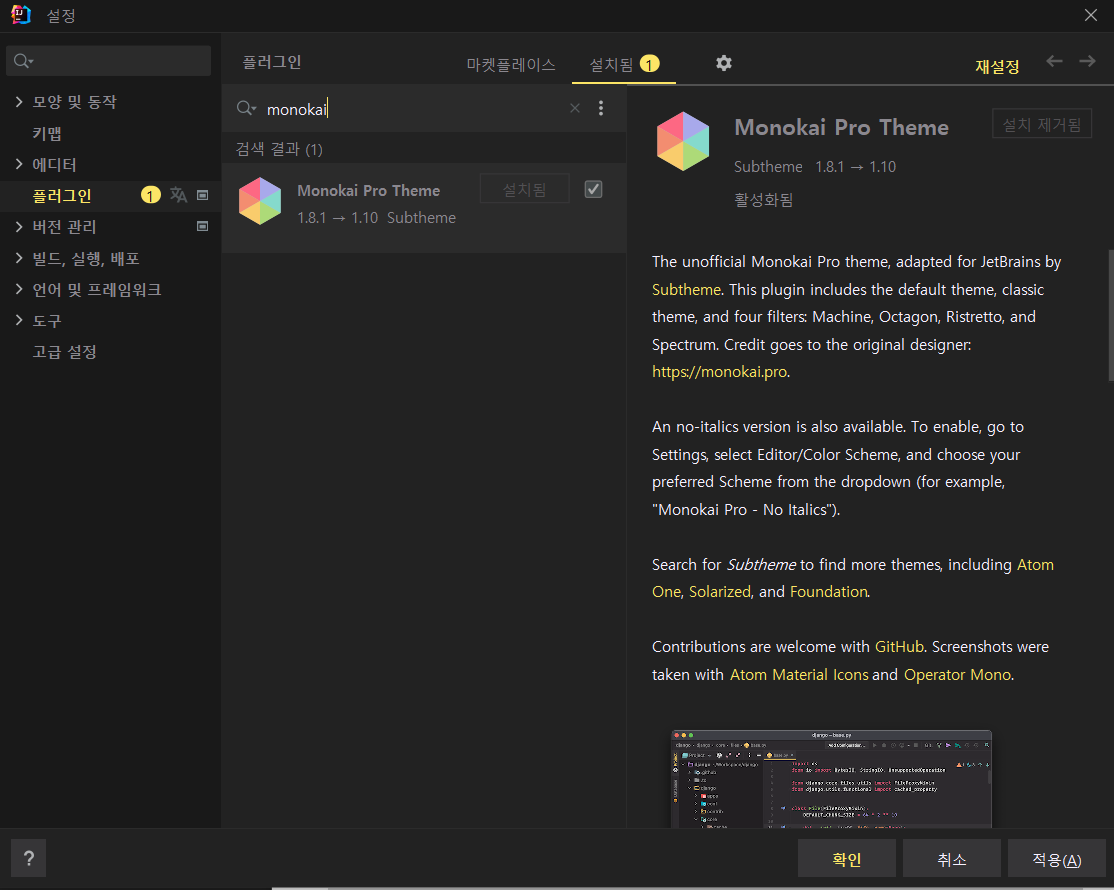Click the 검색 결과 (1) heading
This screenshot has height=890, width=1114.
coord(279,149)
